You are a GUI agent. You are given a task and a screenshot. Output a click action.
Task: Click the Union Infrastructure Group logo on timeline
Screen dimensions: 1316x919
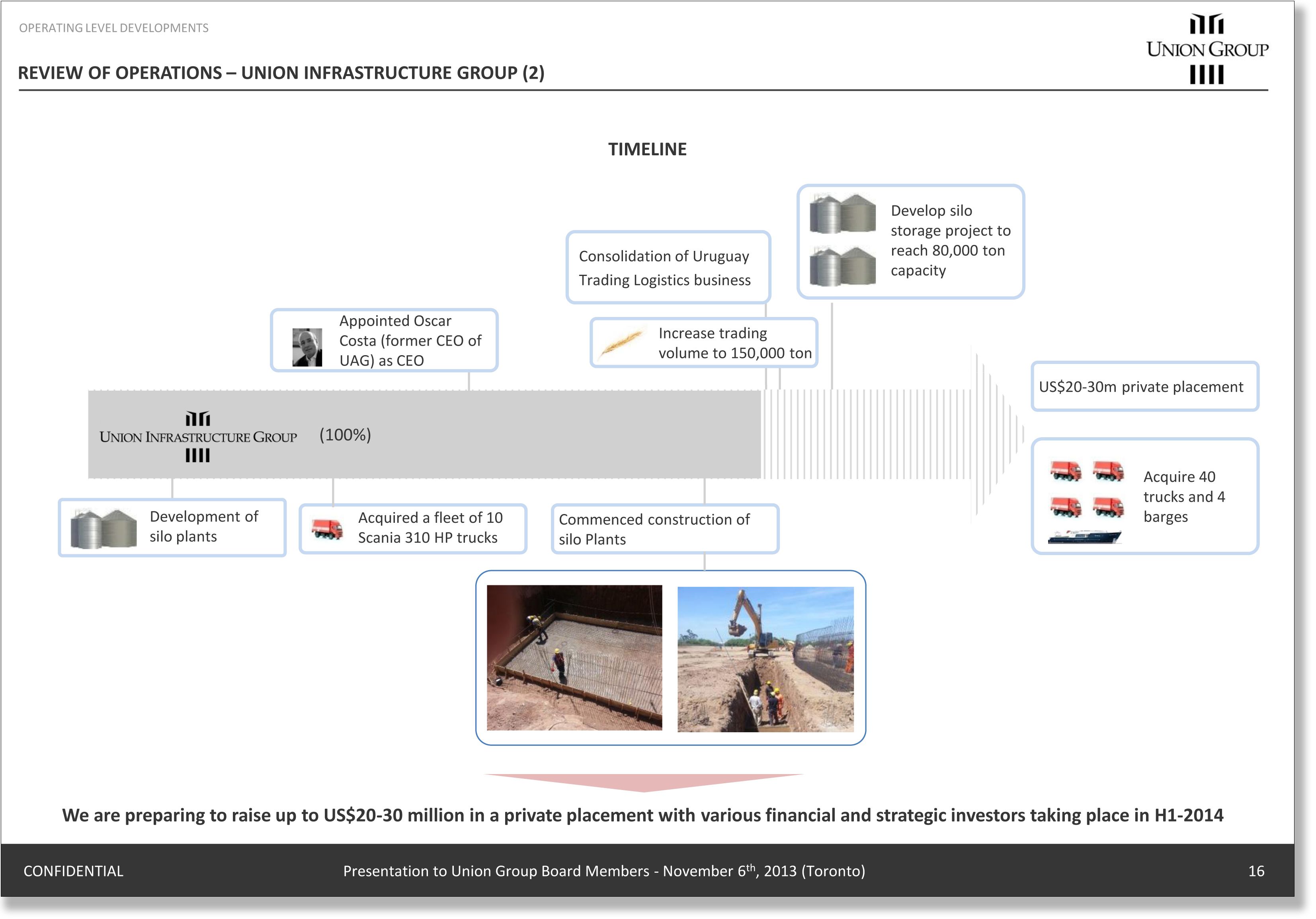[198, 436]
